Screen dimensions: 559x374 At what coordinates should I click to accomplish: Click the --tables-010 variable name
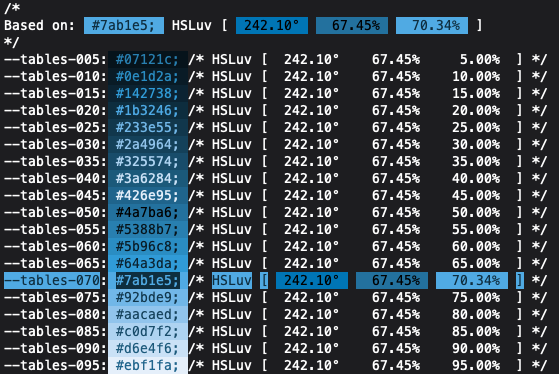[x=52, y=77]
